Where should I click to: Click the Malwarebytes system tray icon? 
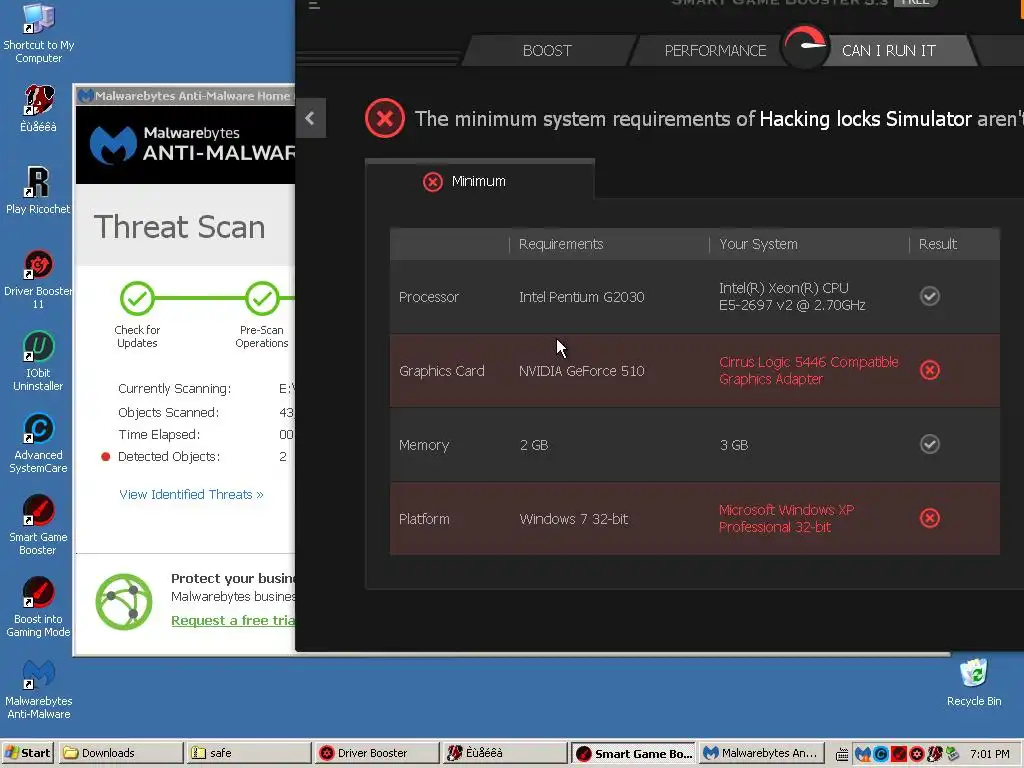pyautogui.click(x=863, y=754)
